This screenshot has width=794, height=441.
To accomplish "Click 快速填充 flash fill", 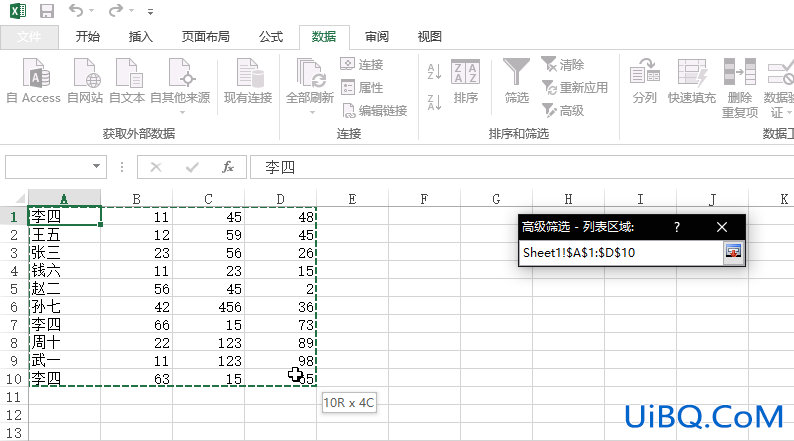I will click(692, 81).
